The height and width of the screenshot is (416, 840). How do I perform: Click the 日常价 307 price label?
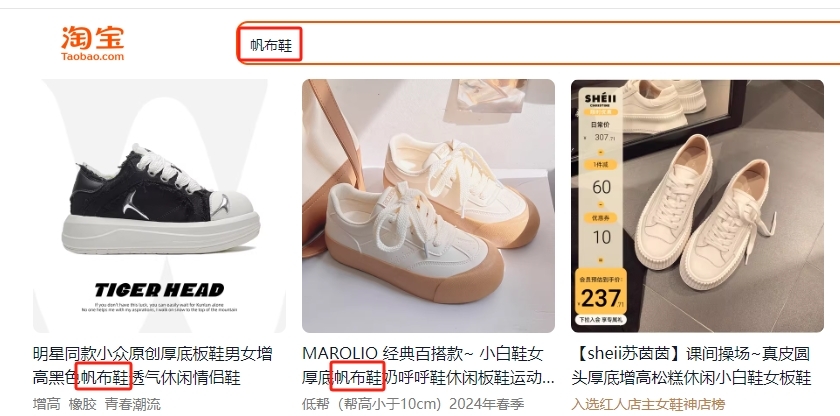601,131
